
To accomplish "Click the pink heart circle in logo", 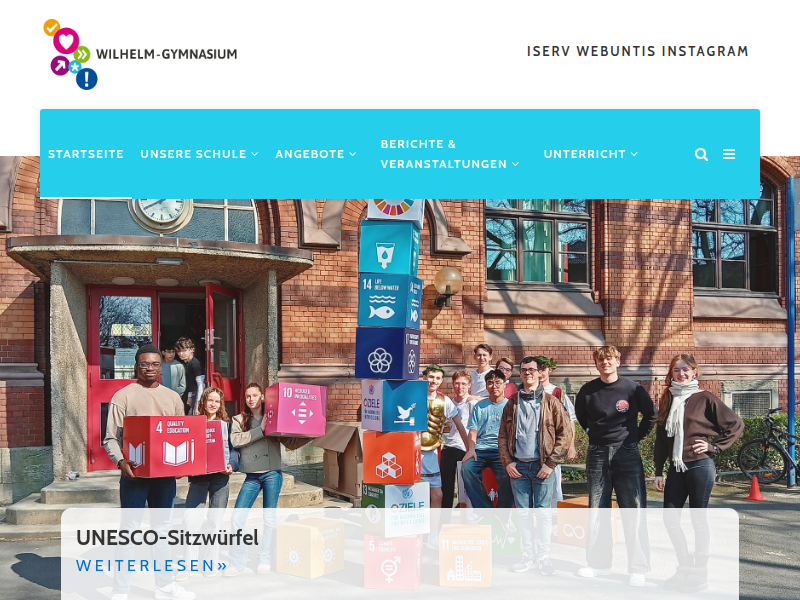I will (66, 41).
